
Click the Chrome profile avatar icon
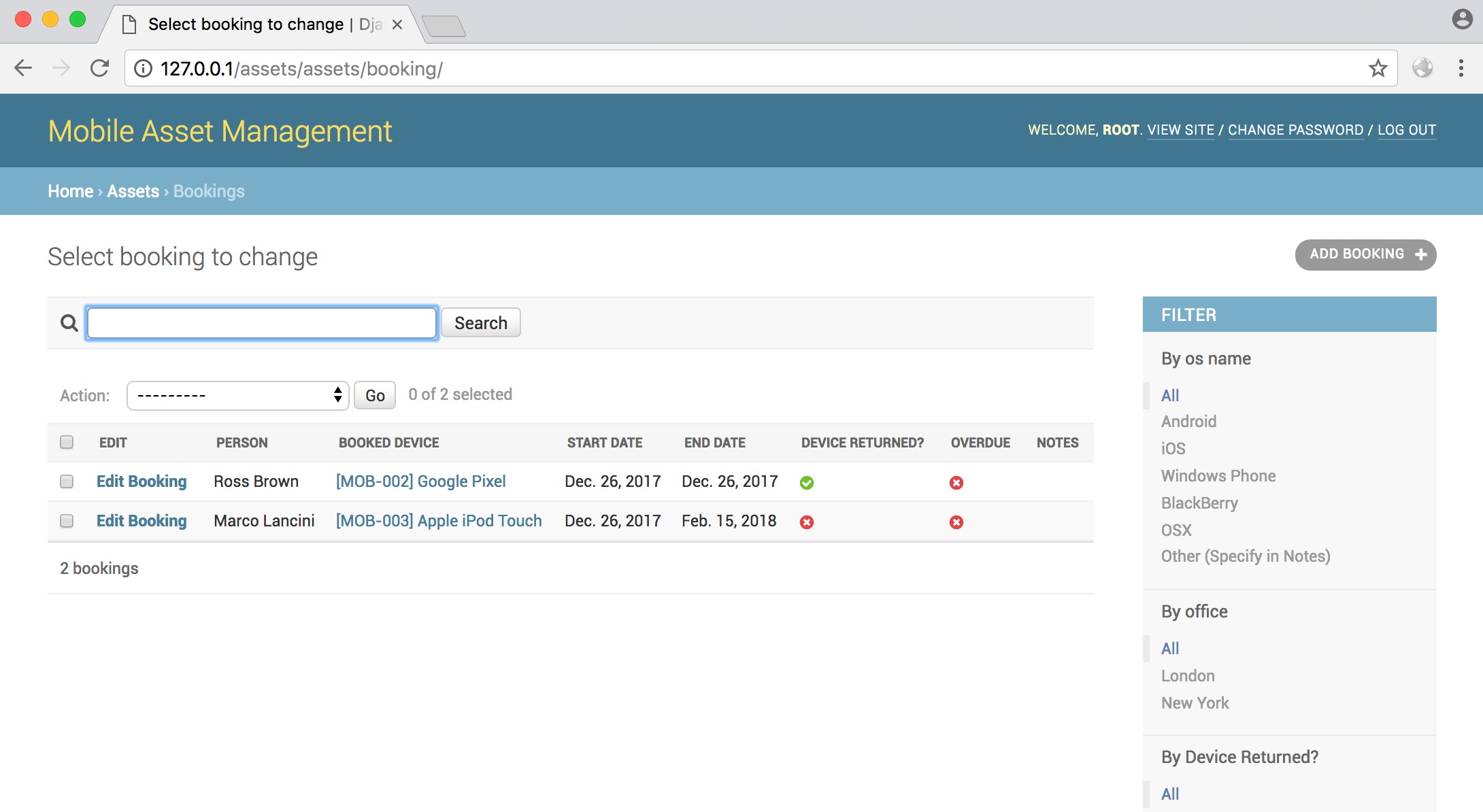[x=1461, y=19]
